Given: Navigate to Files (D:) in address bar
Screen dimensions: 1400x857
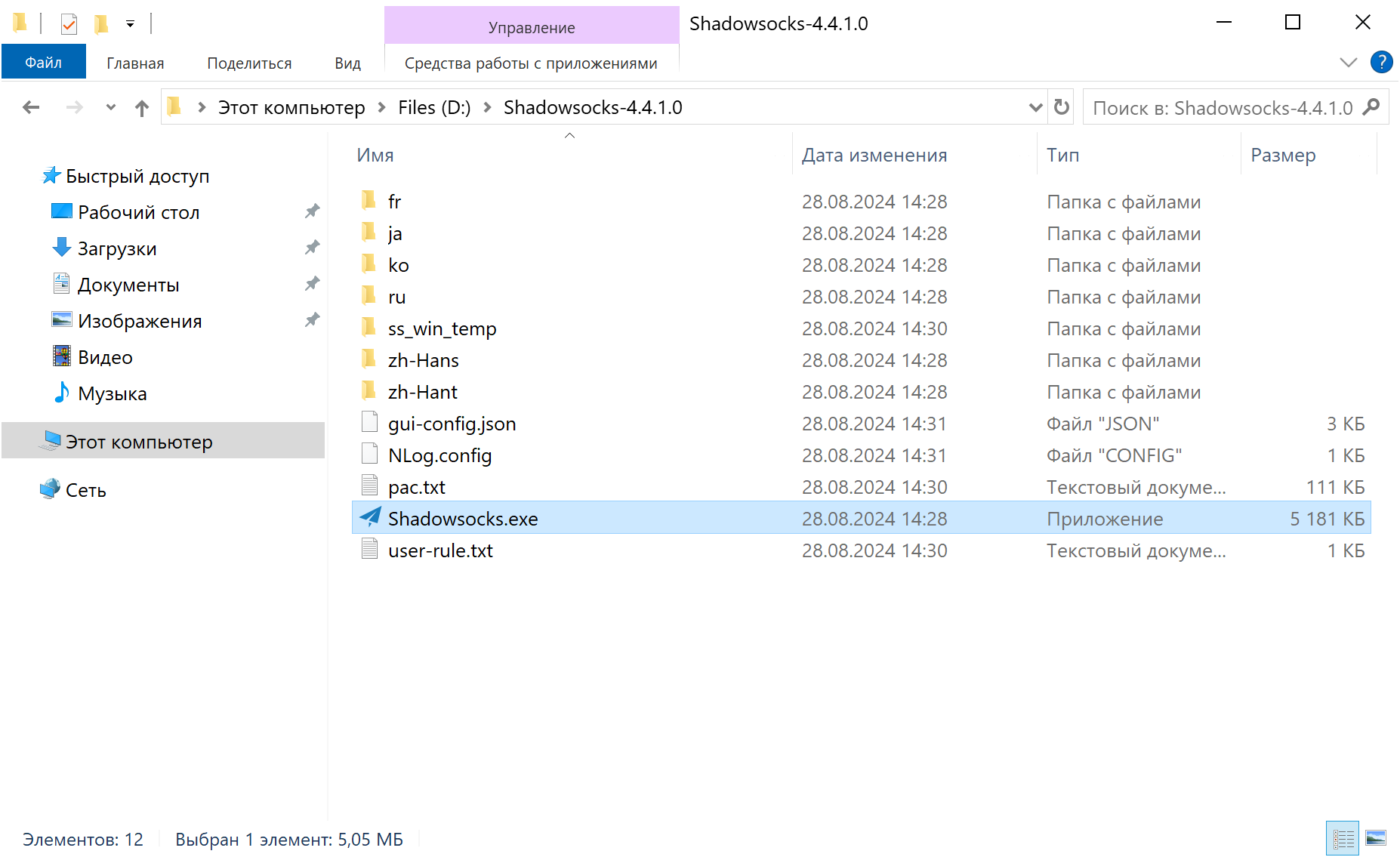Looking at the screenshot, I should point(434,107).
